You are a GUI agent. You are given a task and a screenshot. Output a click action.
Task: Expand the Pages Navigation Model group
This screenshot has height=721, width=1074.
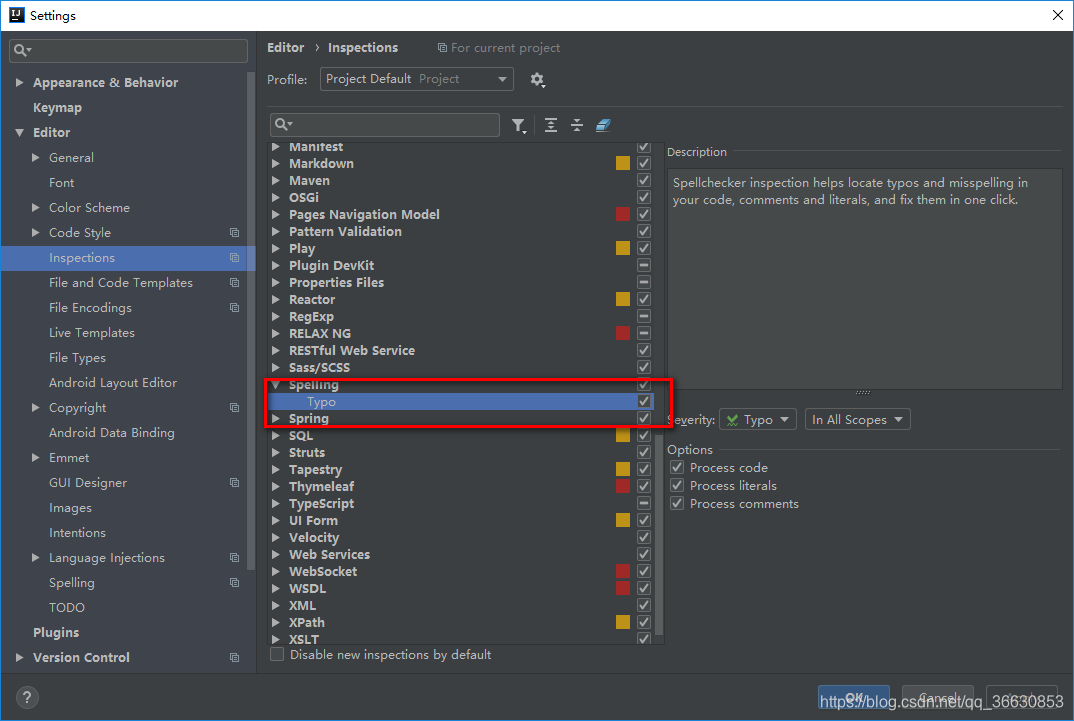[x=275, y=214]
